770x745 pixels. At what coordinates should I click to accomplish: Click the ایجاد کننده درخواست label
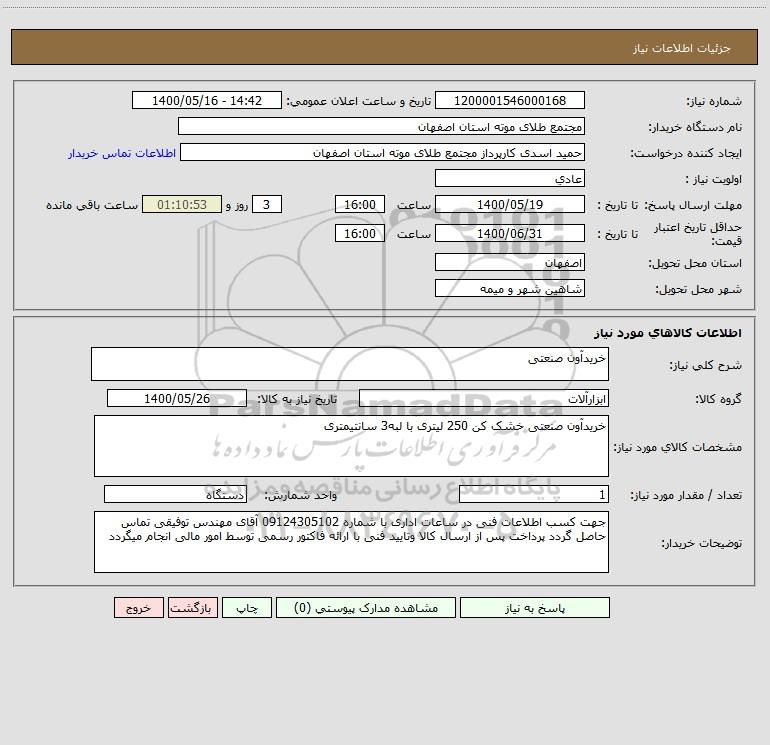point(686,153)
